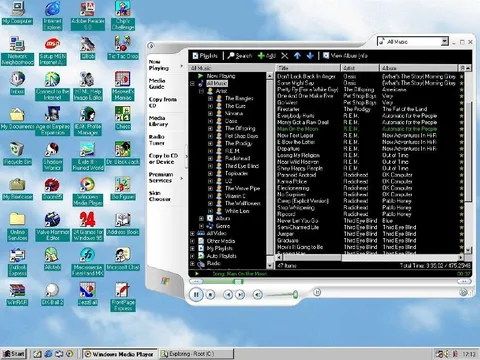Expand the All Video node
480x360 pixels.
192,233
